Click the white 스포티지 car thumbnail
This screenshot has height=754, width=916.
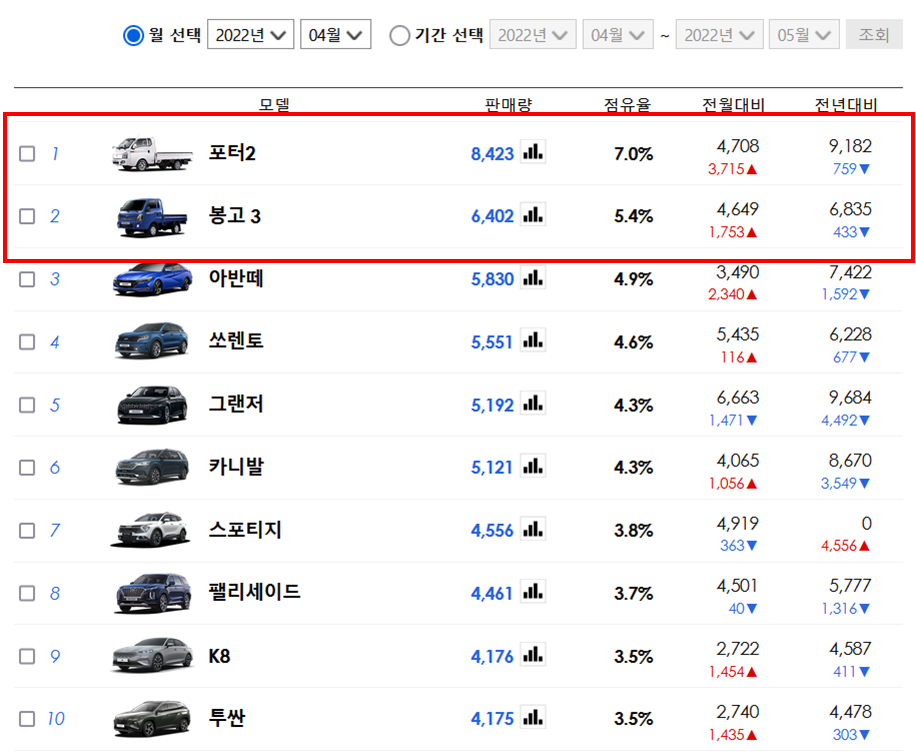pyautogui.click(x=151, y=530)
